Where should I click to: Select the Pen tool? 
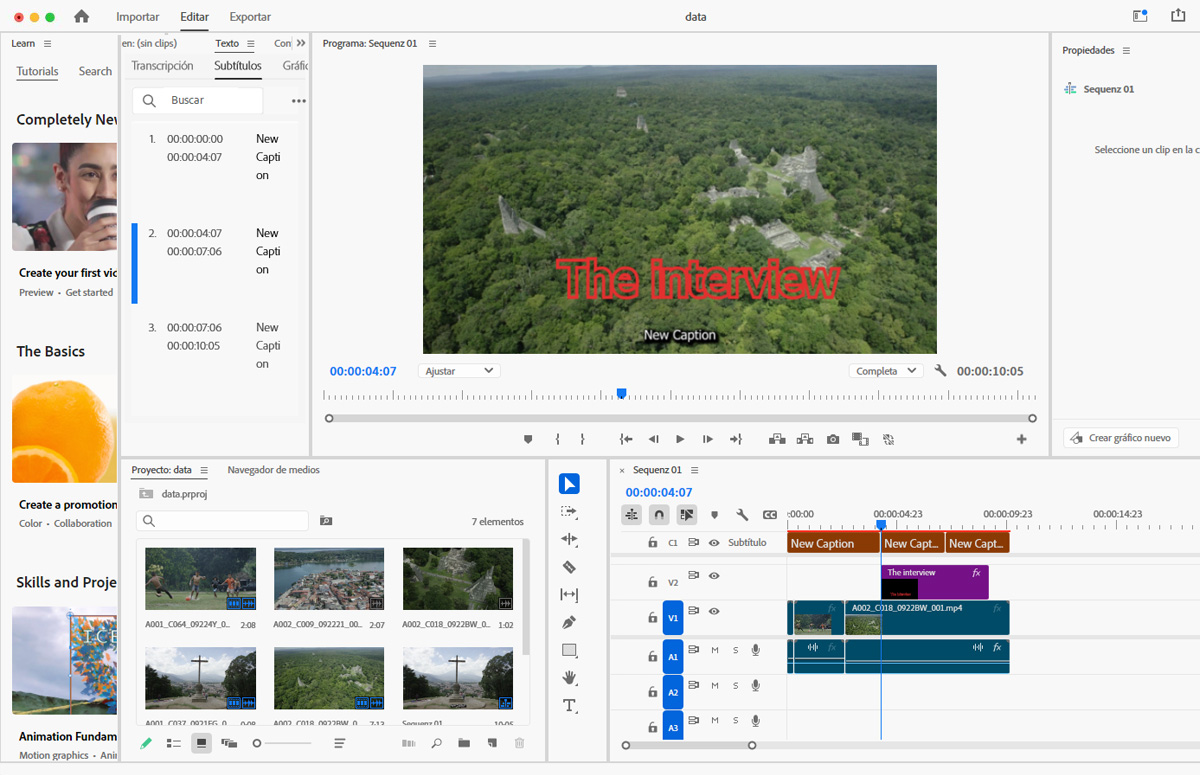[569, 622]
